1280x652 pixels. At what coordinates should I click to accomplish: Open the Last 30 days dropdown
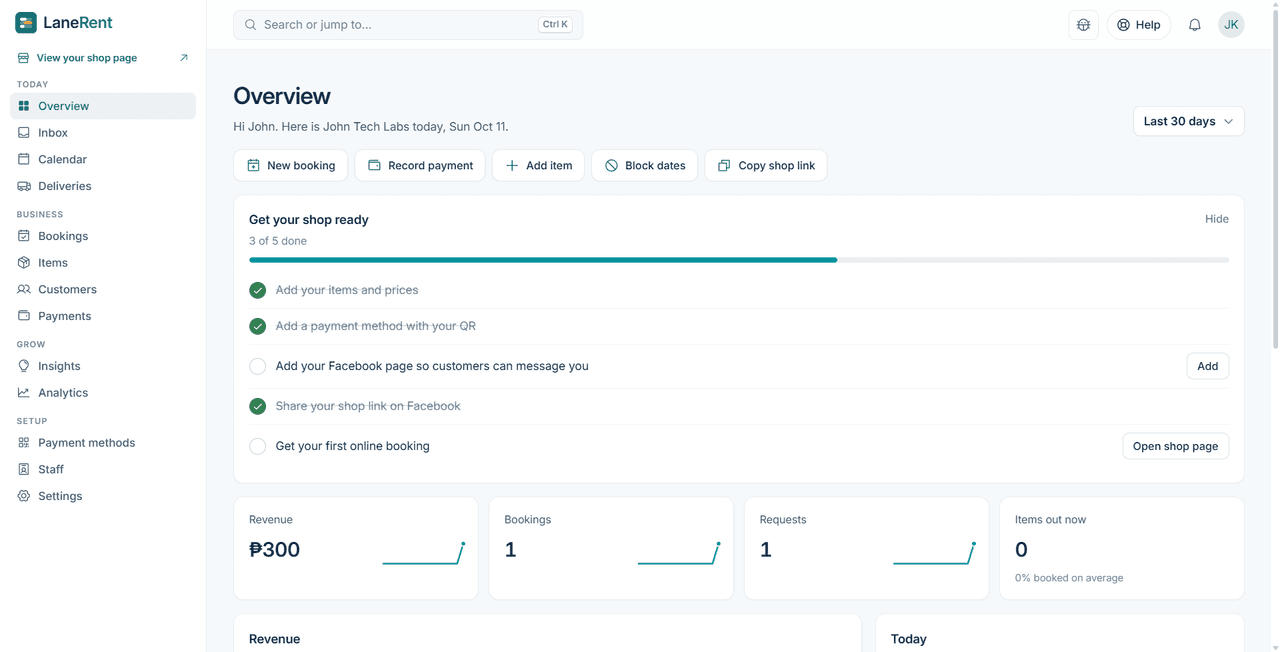click(1188, 121)
